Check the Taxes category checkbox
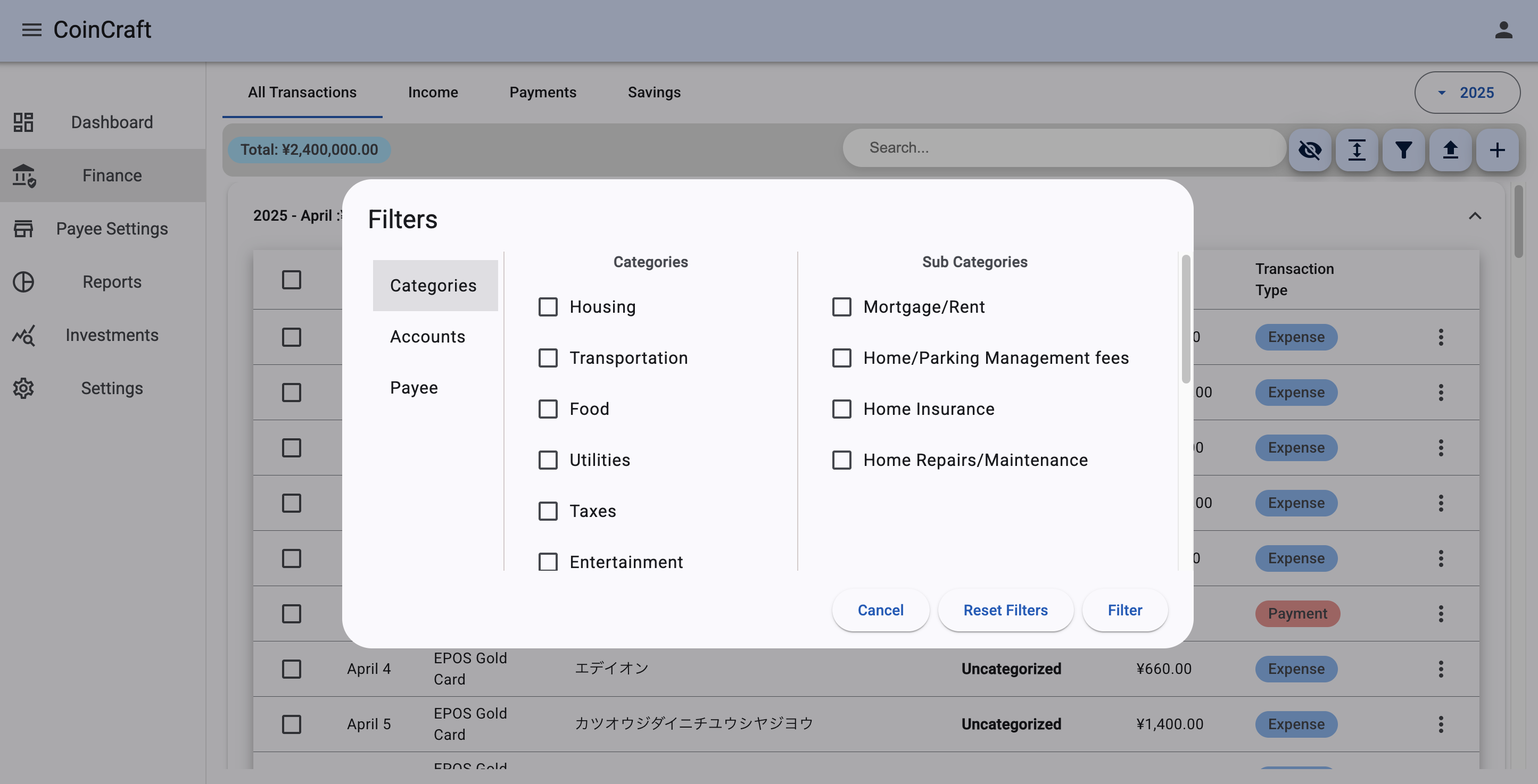Viewport: 1538px width, 784px height. click(x=548, y=511)
